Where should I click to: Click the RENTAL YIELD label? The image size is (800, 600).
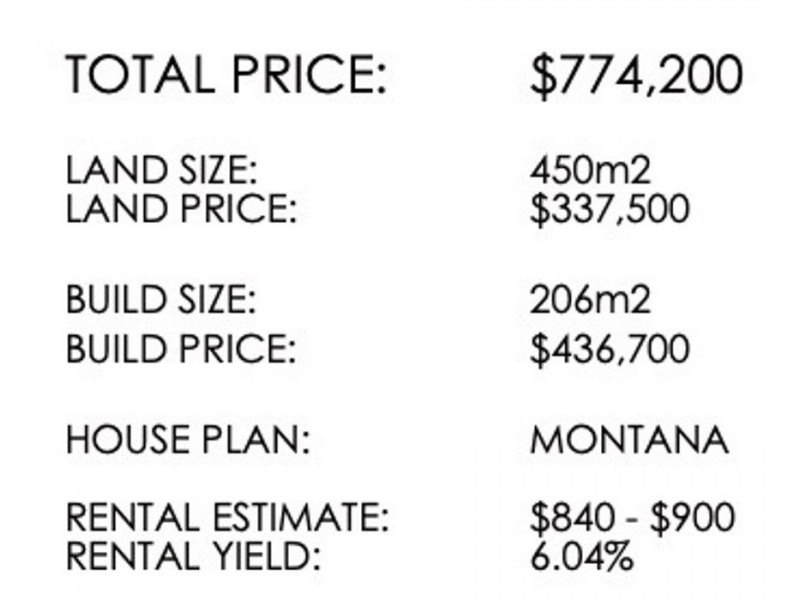coord(193,556)
